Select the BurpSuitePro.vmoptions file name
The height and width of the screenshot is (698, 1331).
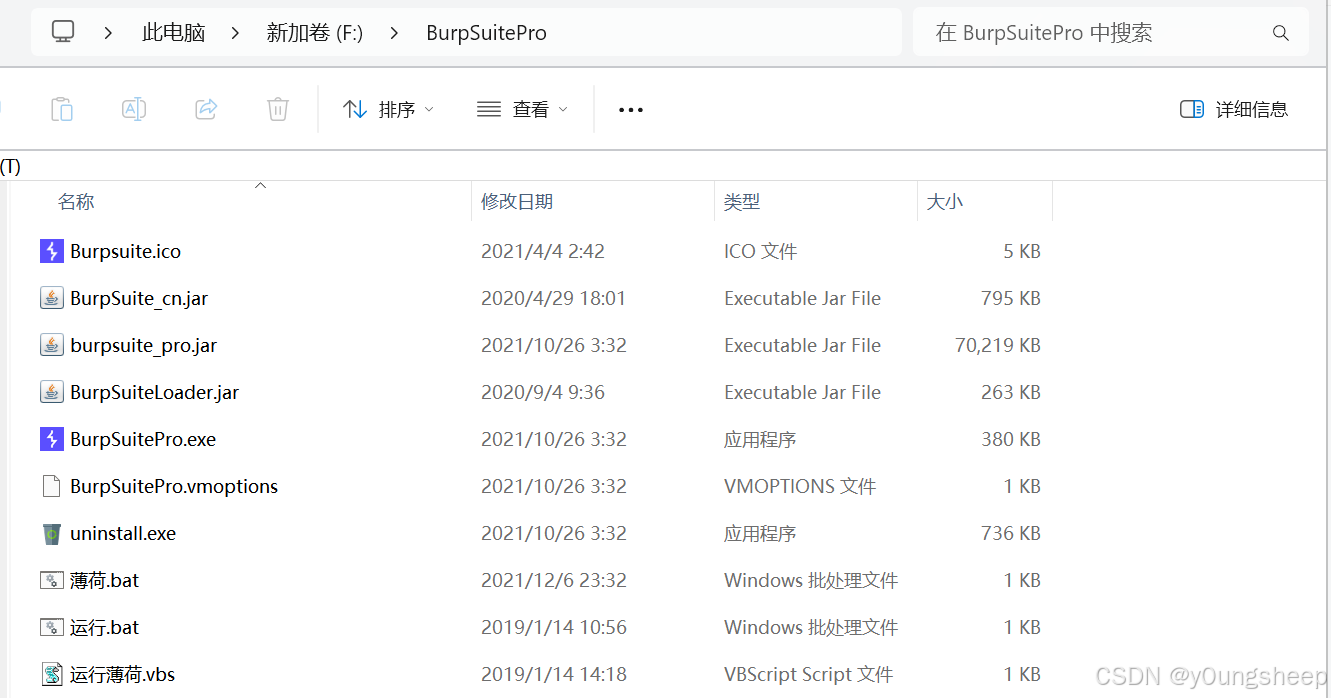pos(174,486)
